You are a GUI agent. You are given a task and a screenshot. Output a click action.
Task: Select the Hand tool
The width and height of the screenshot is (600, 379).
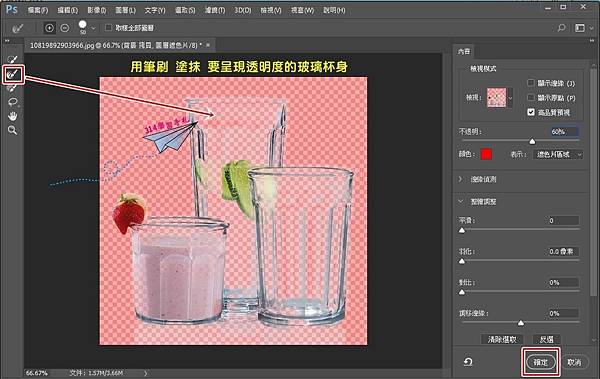[x=13, y=116]
